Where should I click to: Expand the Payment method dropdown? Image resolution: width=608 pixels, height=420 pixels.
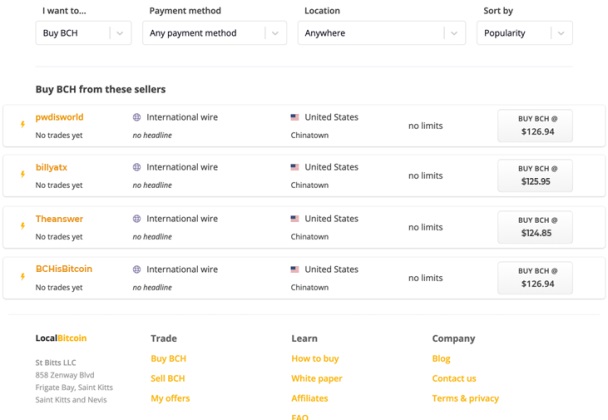(x=215, y=33)
